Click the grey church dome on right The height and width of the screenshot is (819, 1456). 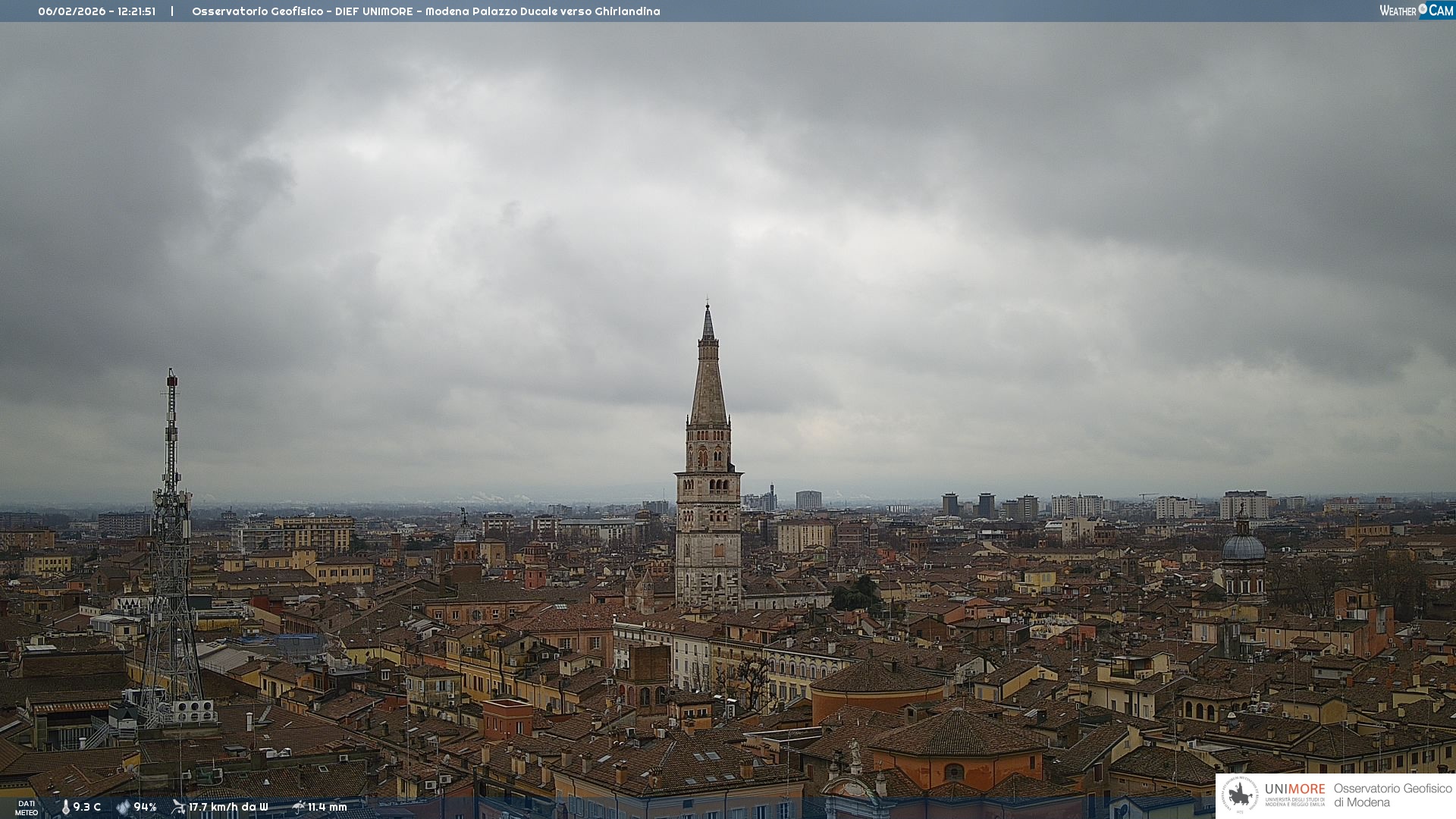pos(1244,548)
